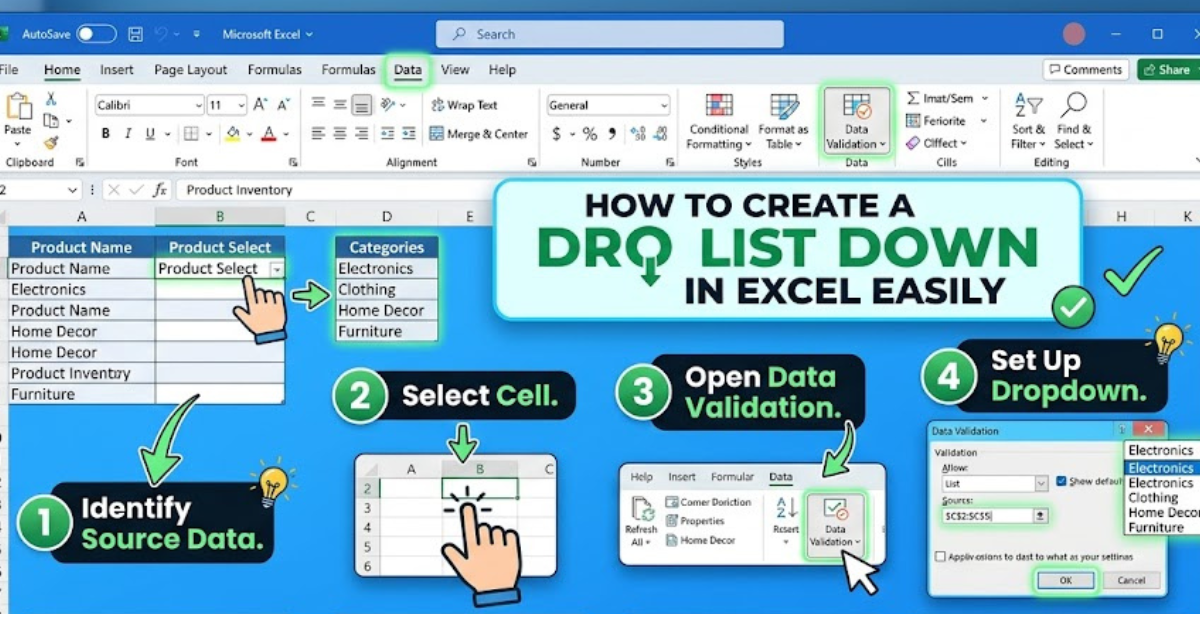Open the File tab

coord(9,70)
